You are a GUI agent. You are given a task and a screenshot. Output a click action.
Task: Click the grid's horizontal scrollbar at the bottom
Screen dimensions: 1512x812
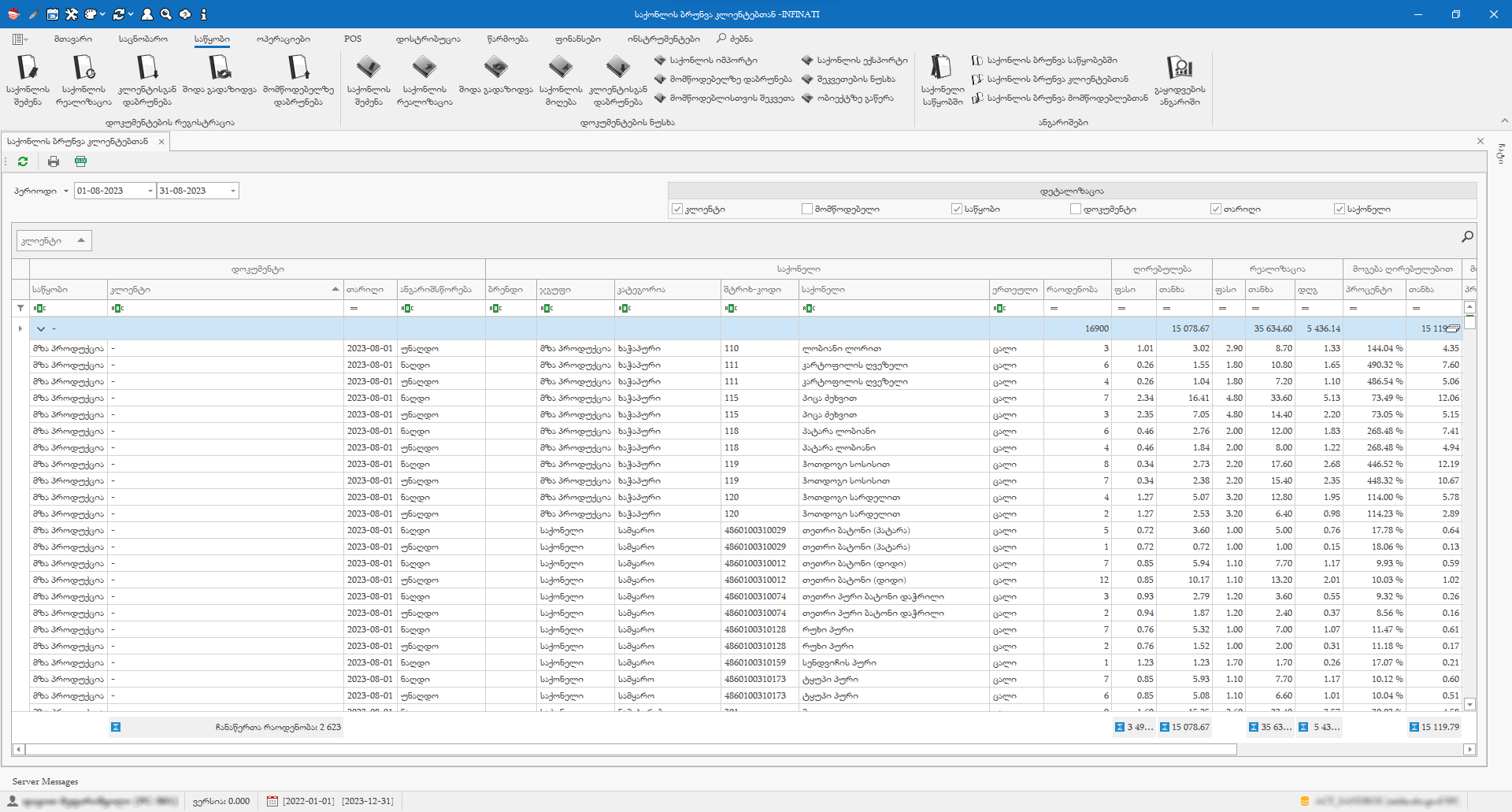(x=630, y=749)
